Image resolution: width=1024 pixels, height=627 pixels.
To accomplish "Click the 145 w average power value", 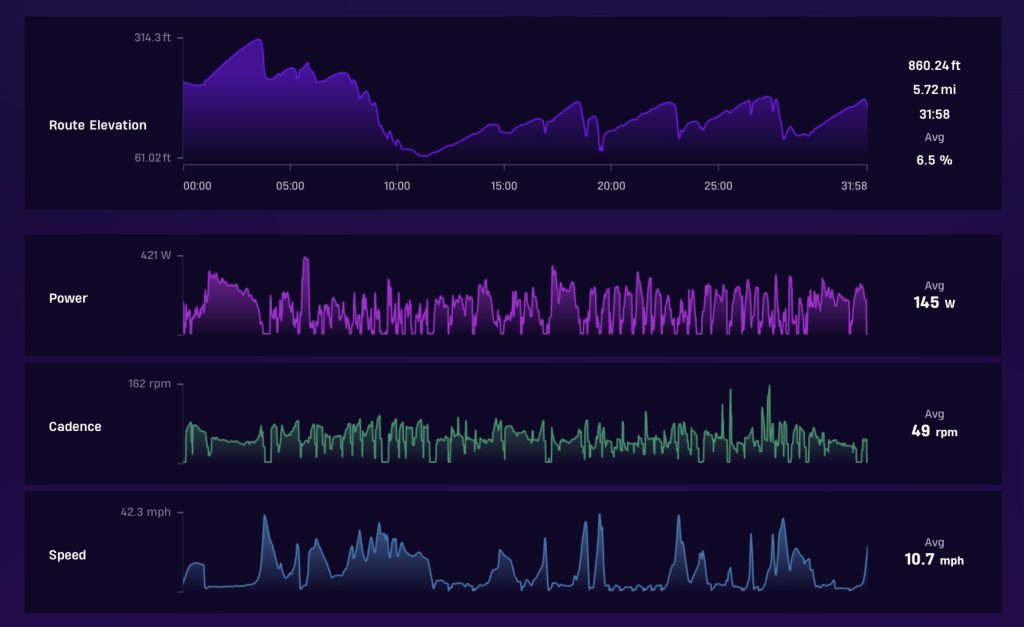I will [934, 302].
